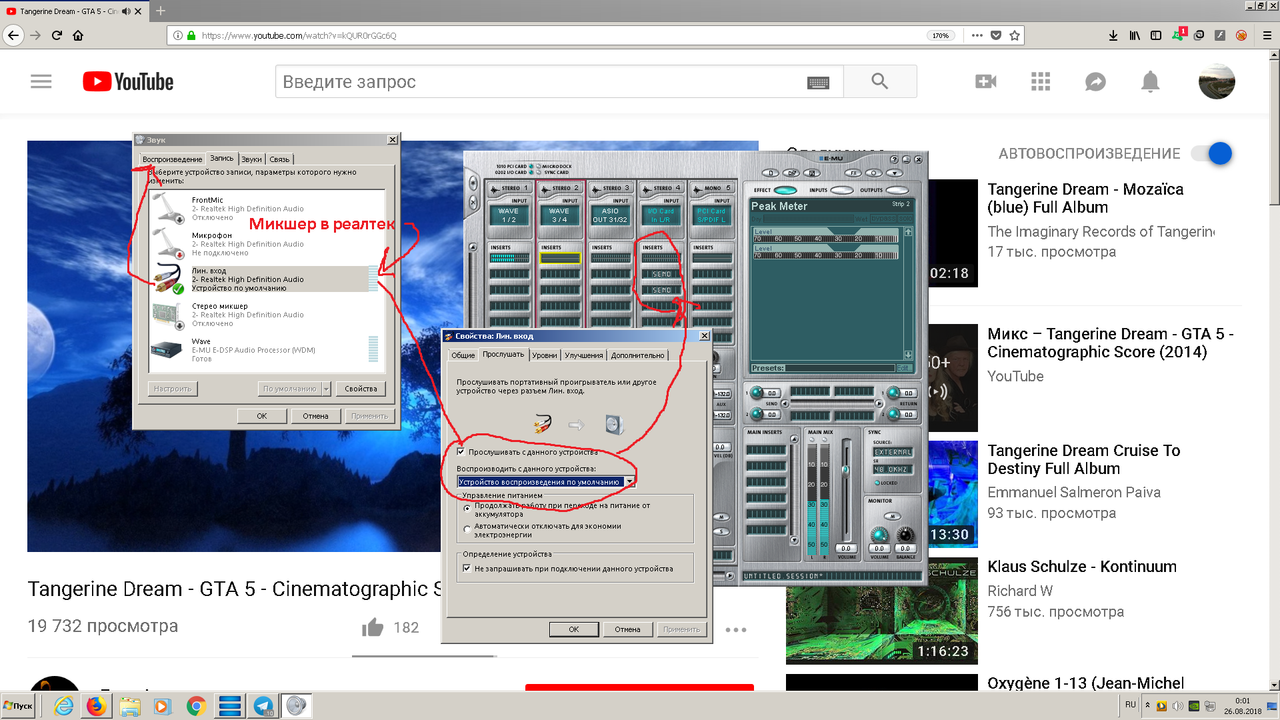
Task: Open Google Chrome from the taskbar
Action: (x=196, y=706)
